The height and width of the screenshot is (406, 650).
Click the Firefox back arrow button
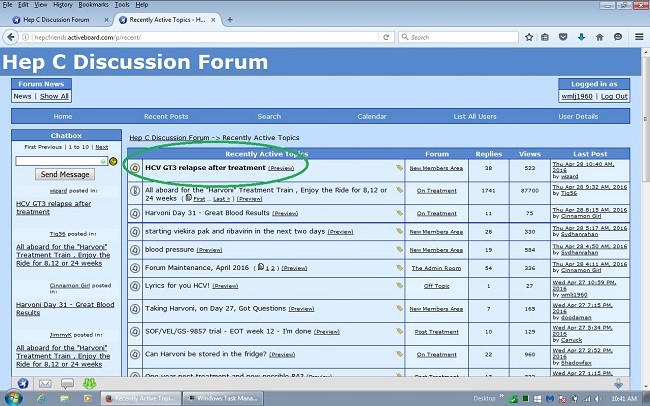13,37
